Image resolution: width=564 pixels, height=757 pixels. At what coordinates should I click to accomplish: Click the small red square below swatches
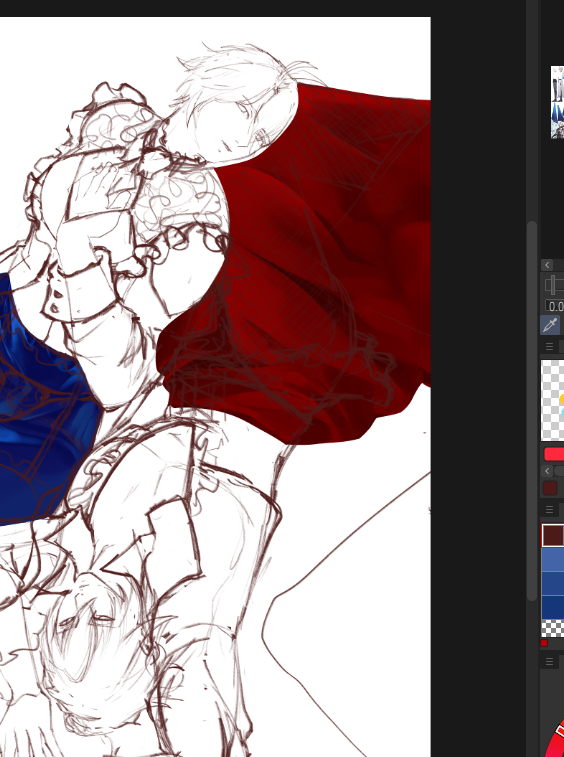point(544,643)
